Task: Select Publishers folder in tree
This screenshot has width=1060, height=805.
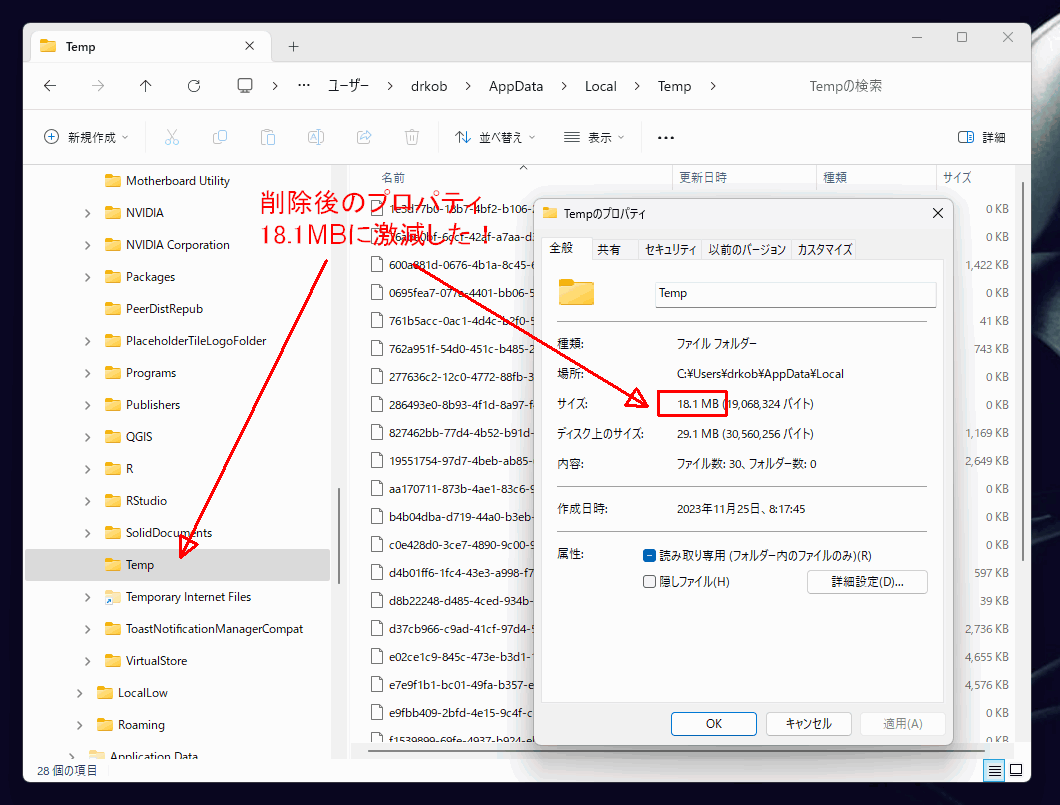Action: (x=153, y=405)
